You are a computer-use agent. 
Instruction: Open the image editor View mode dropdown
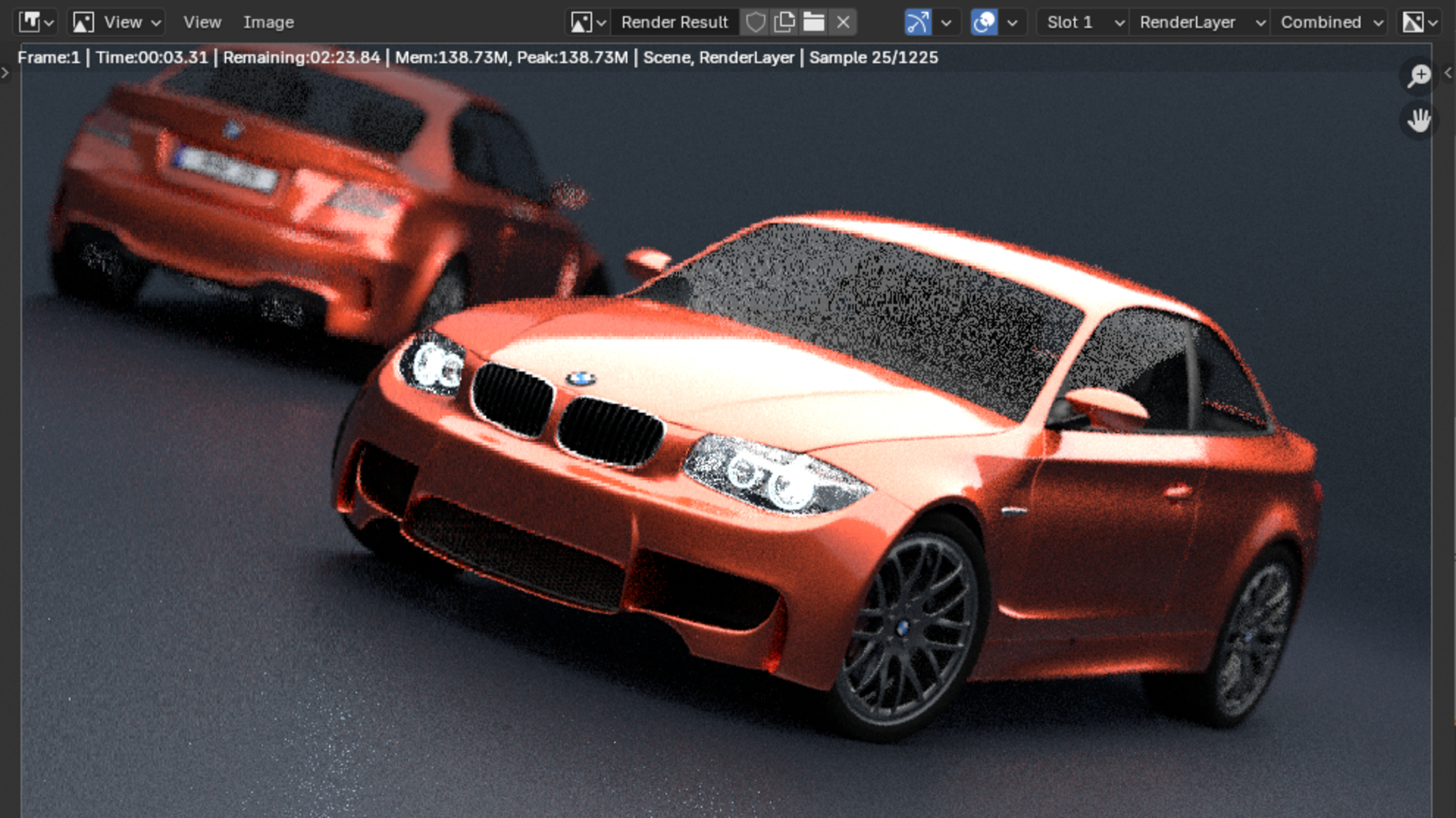tap(116, 23)
